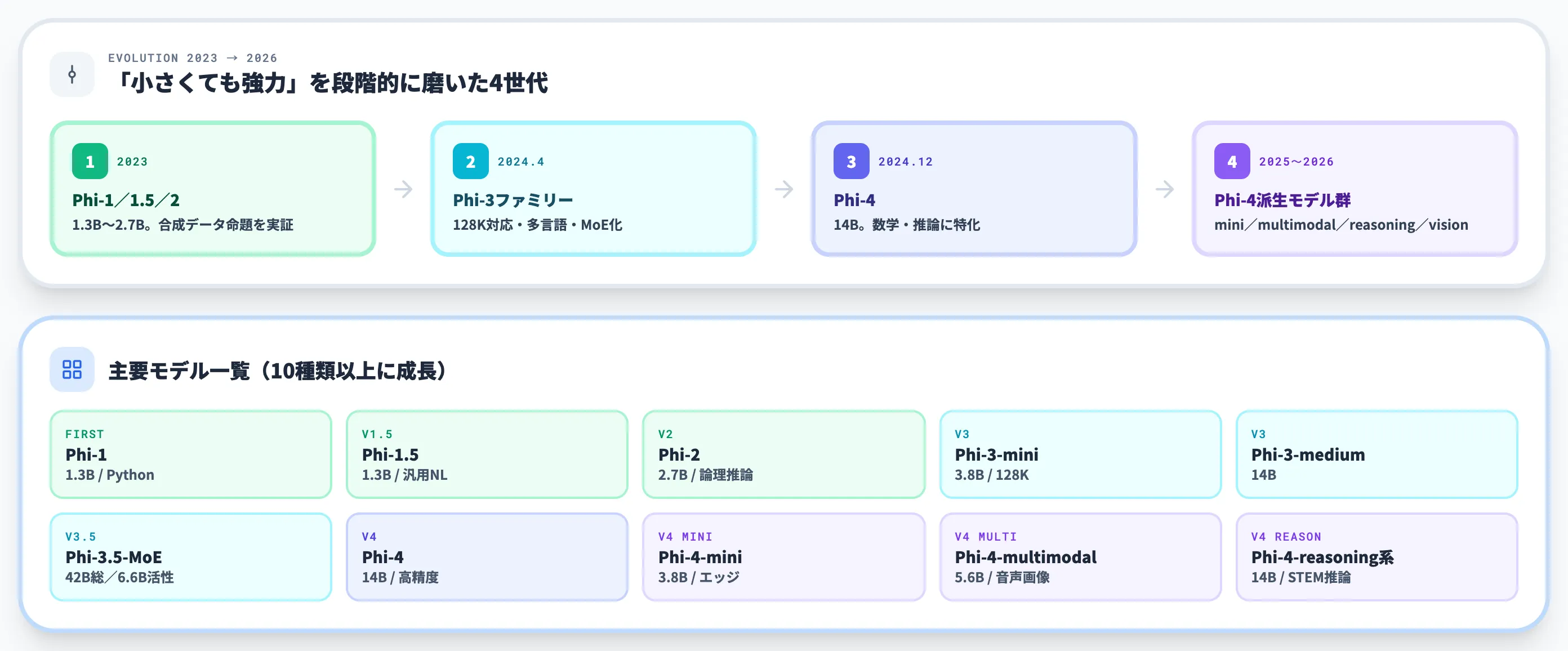Select the Phi-3-medium card
Screen dimensions: 1568x651
tap(1377, 454)
